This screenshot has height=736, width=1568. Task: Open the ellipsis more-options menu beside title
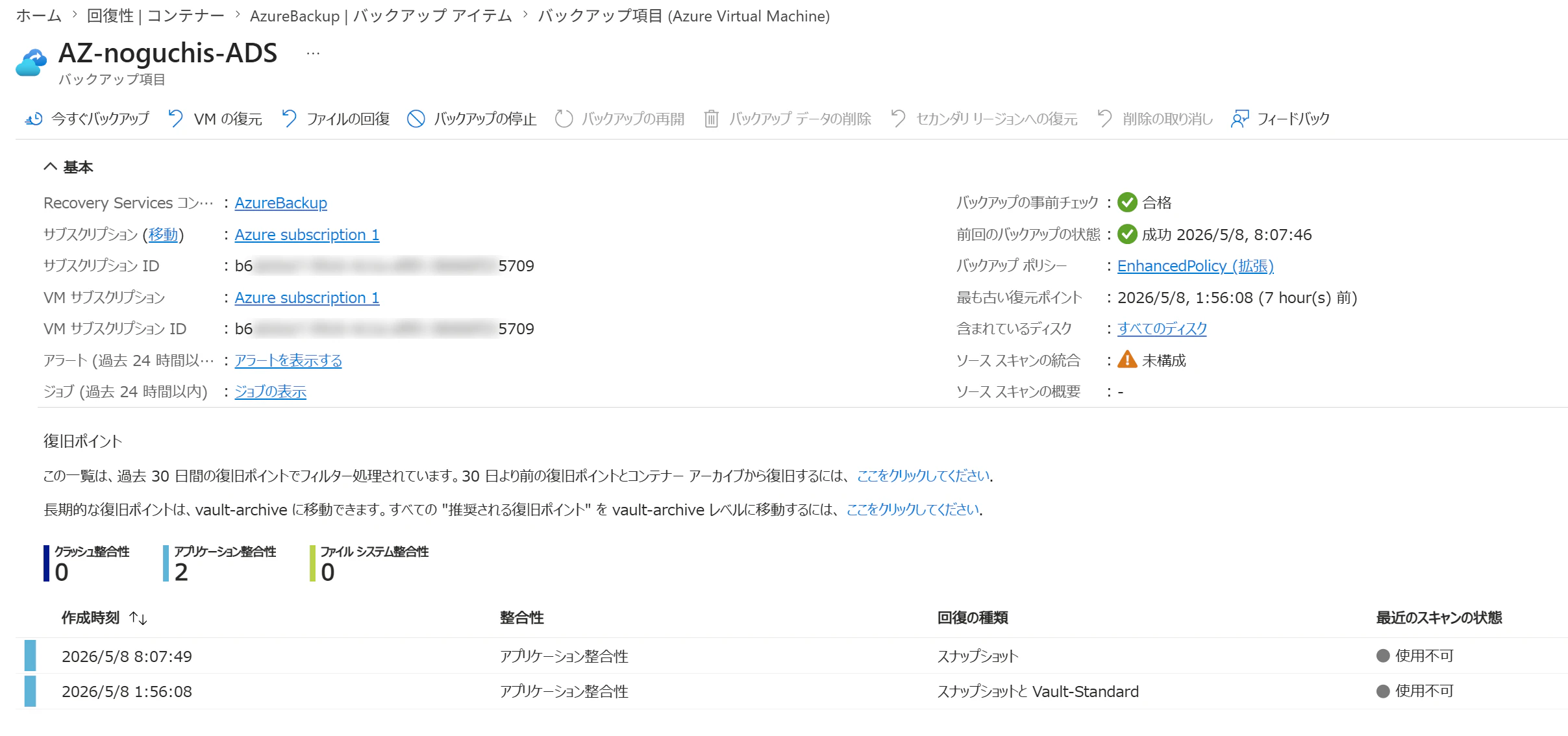coord(313,54)
